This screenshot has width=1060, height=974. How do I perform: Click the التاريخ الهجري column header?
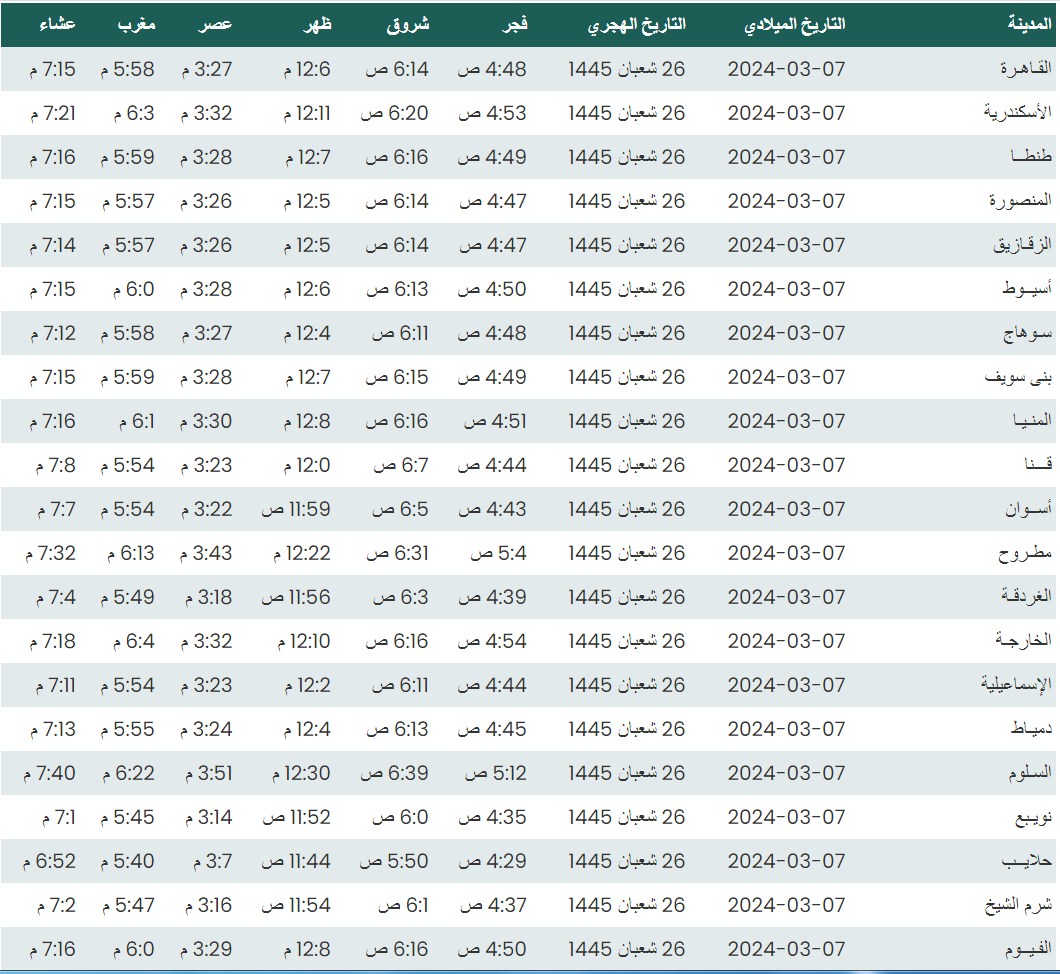pyautogui.click(x=636, y=25)
